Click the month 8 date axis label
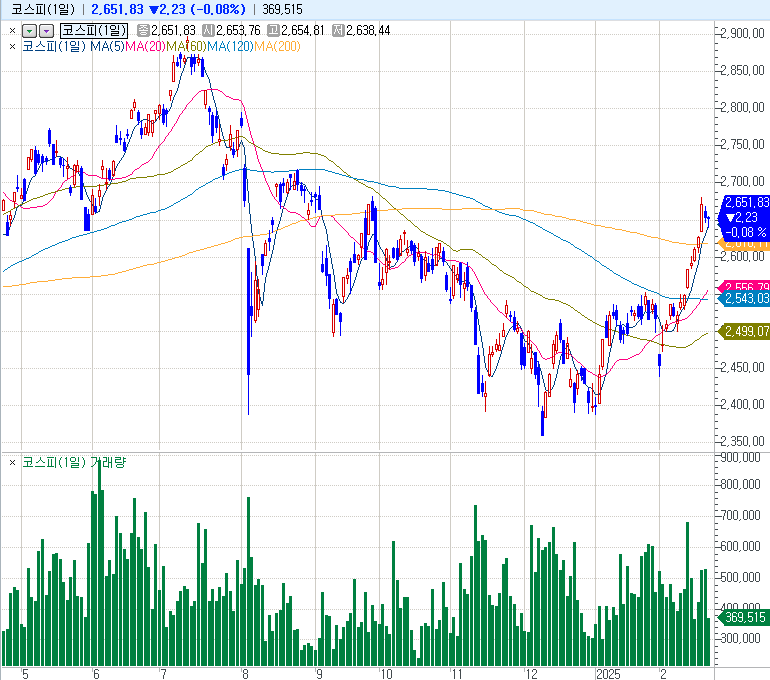 click(245, 674)
